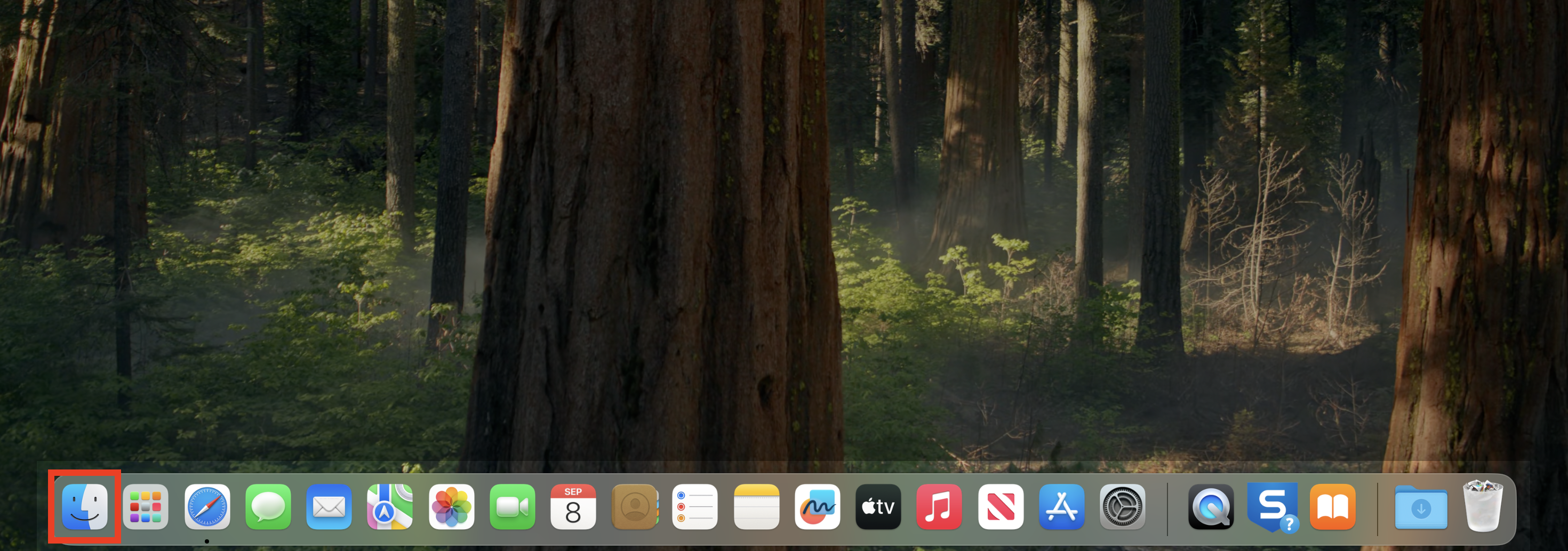Open the News app
This screenshot has height=551, width=1568.
(1001, 507)
